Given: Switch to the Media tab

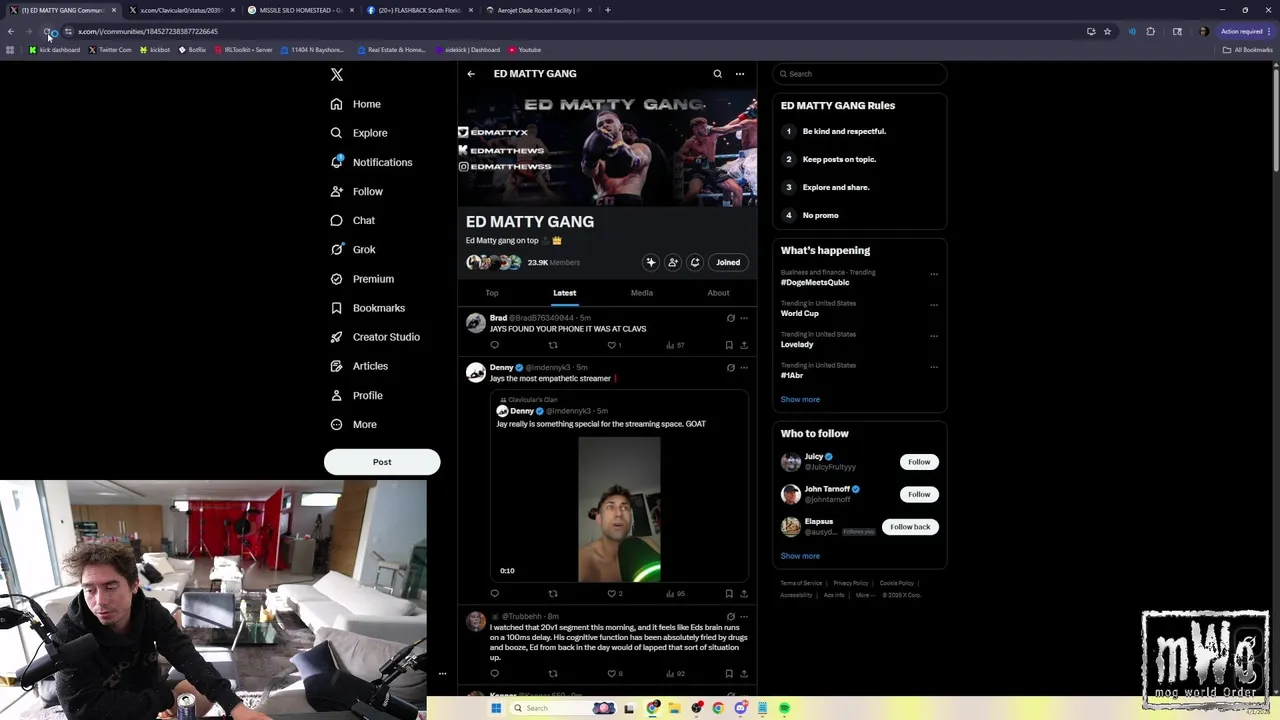Looking at the screenshot, I should click(642, 293).
